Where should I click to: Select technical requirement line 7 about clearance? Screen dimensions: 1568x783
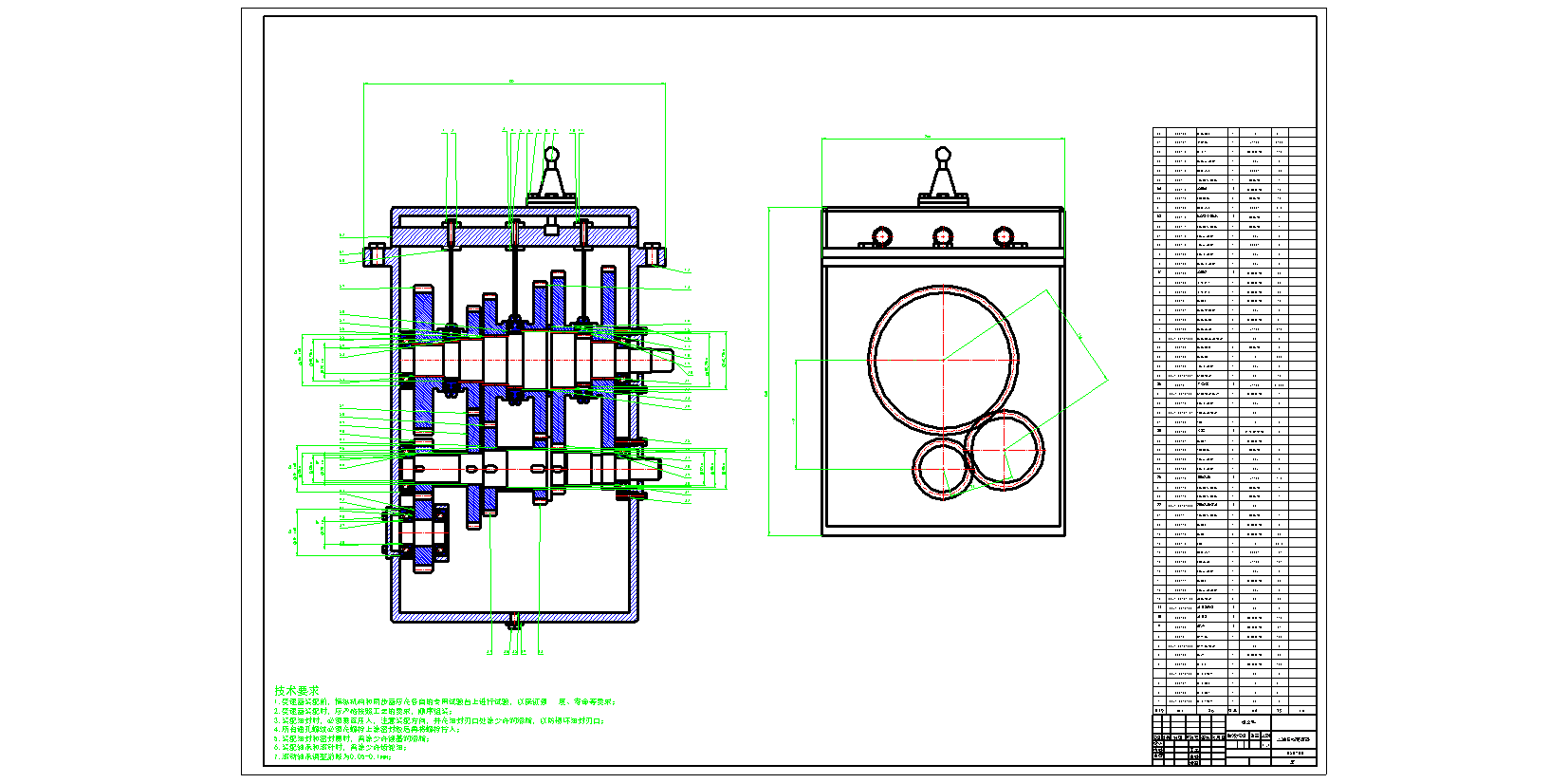pos(332,757)
